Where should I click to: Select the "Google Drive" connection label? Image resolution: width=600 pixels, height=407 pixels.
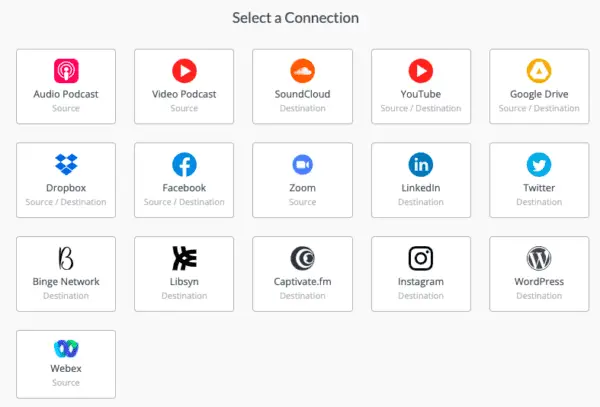539,95
